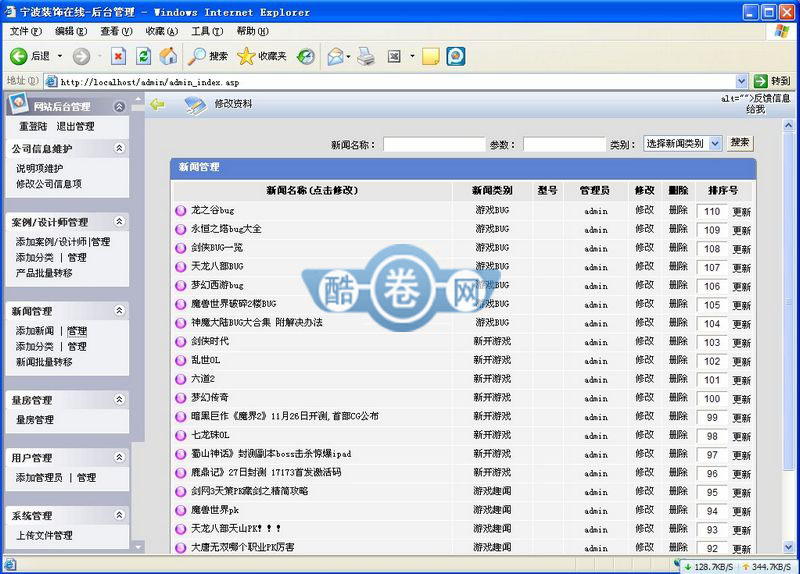Click the blue messenger toolbar icon
The width and height of the screenshot is (800, 574).
click(x=456, y=56)
